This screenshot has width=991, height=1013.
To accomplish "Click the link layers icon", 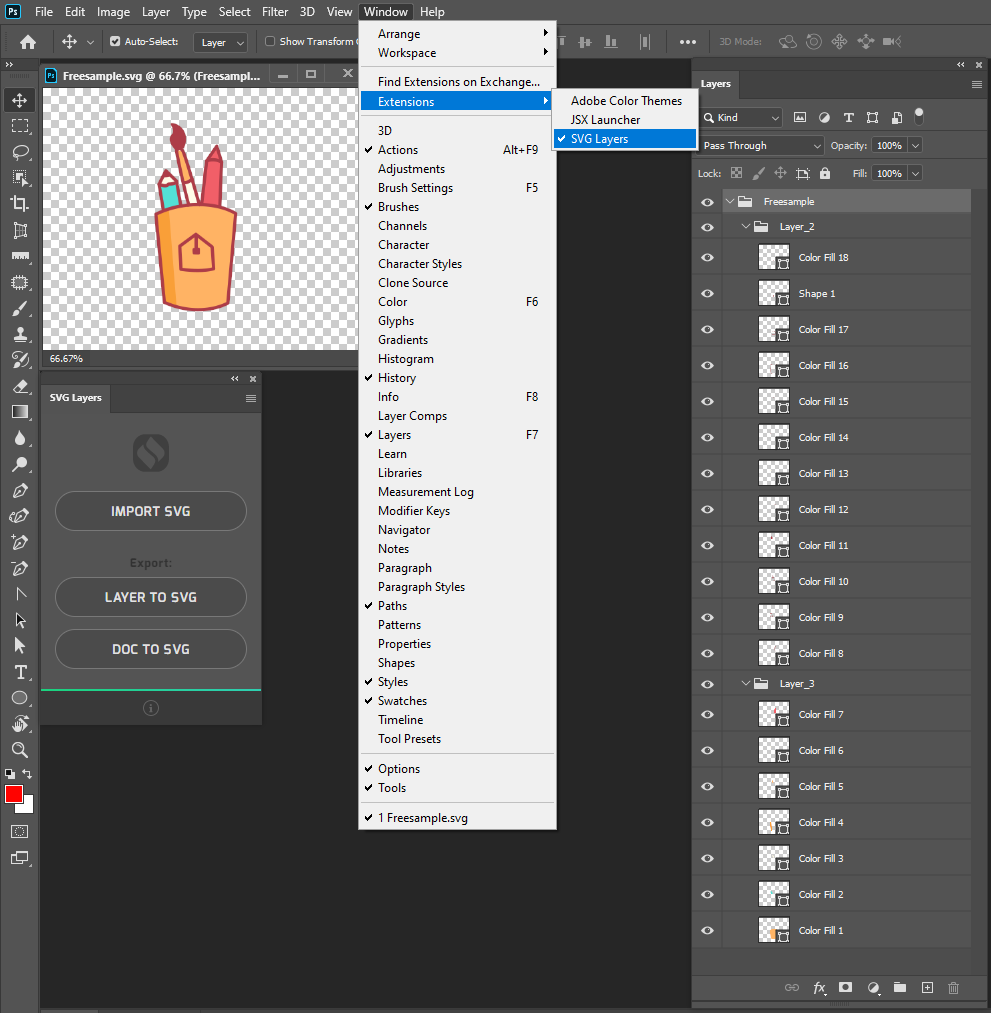I will point(791,987).
